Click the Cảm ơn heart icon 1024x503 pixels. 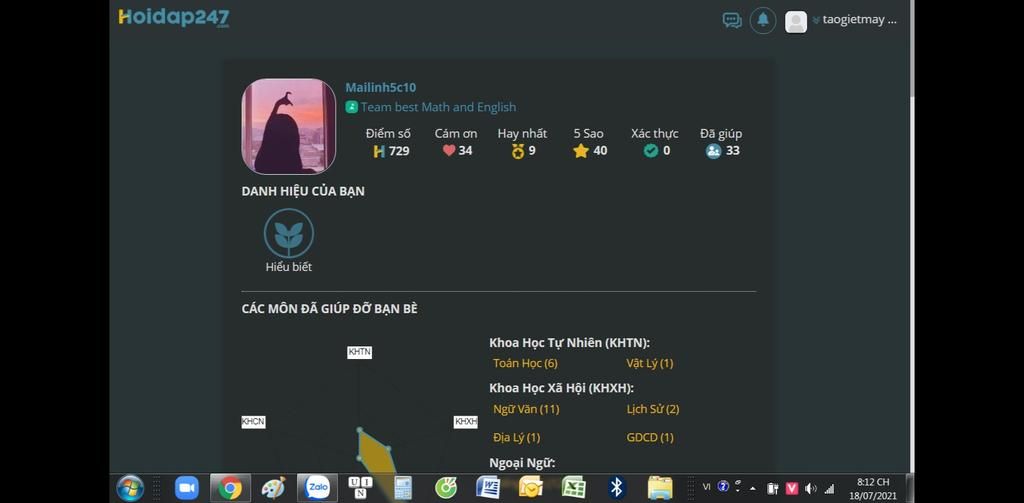pos(449,151)
